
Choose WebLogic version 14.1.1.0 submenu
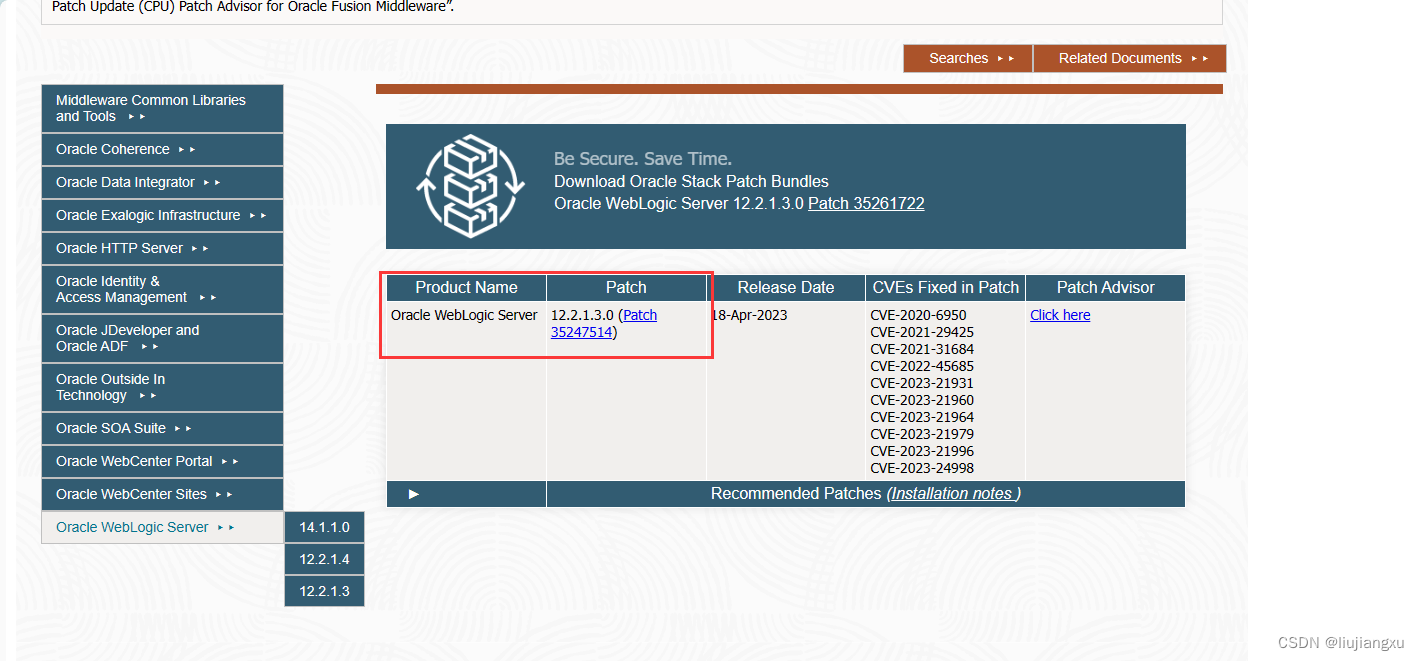[324, 527]
